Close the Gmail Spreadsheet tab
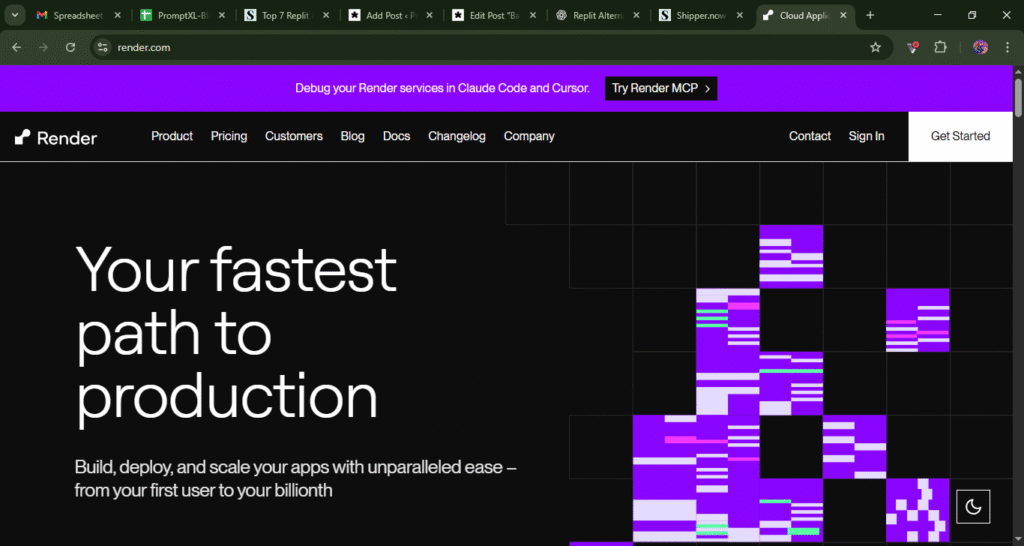 [118, 16]
